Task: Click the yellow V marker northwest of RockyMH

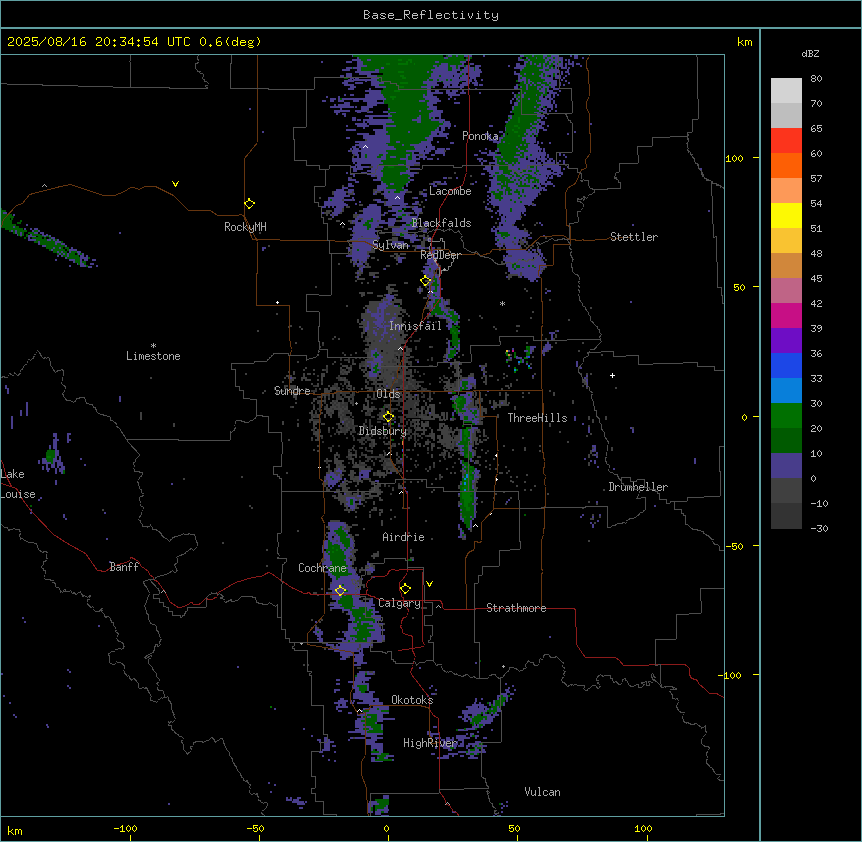Action: tap(175, 184)
